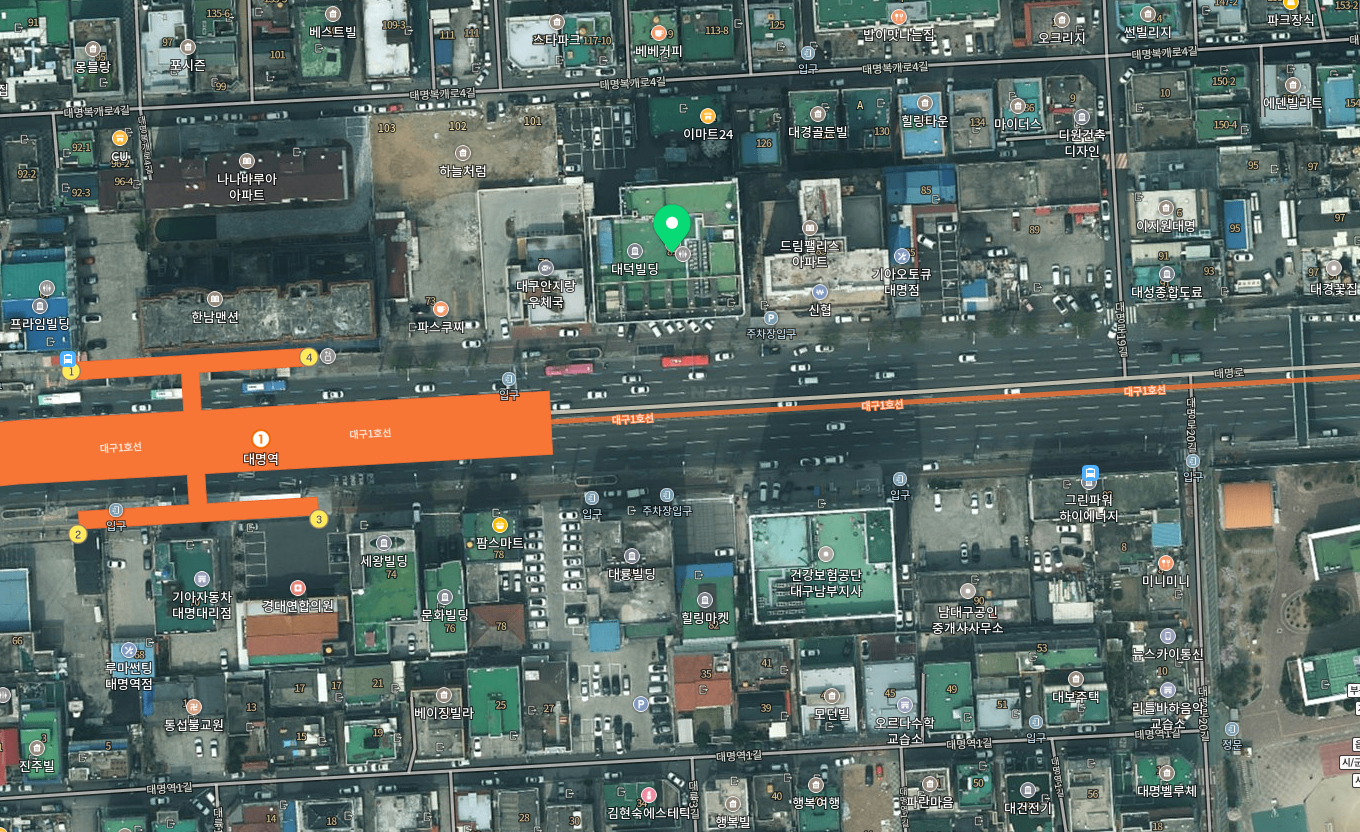Click the 경대연합의원 clinic marker

click(x=297, y=588)
